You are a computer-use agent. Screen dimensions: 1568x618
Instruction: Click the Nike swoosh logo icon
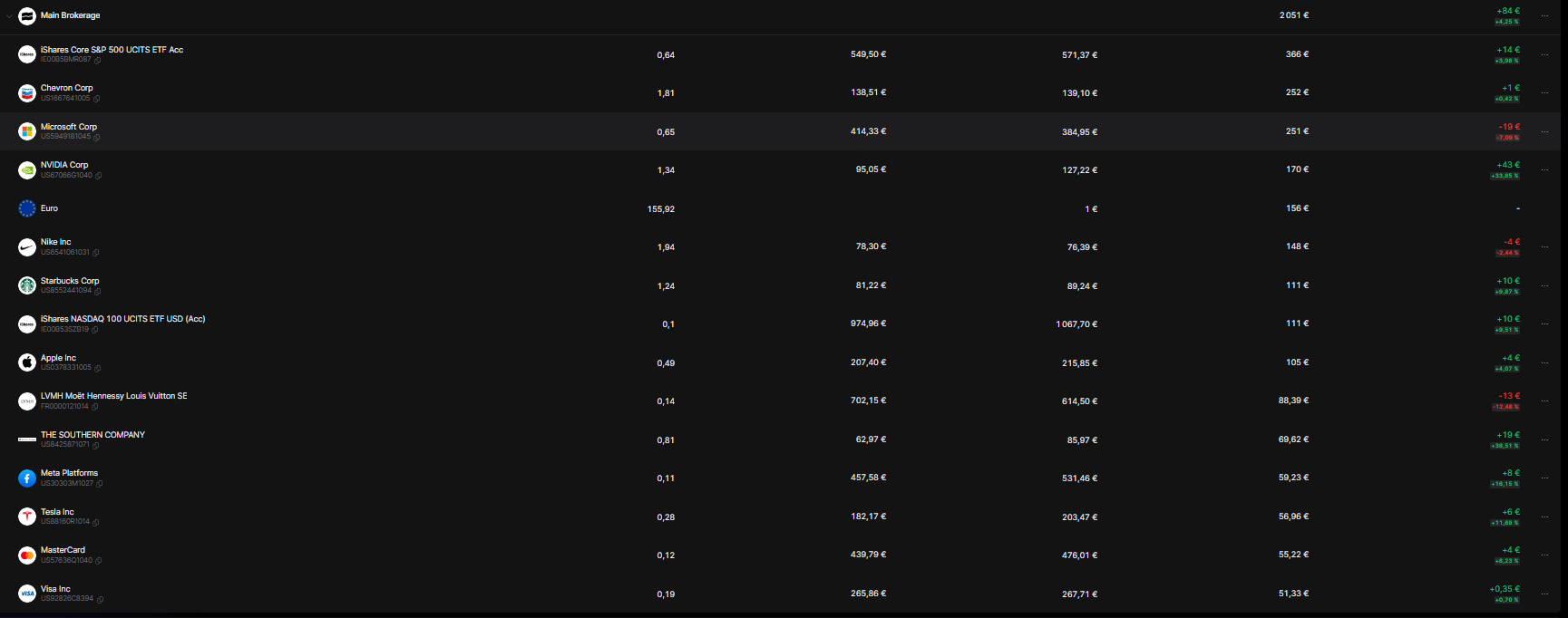pyautogui.click(x=27, y=246)
